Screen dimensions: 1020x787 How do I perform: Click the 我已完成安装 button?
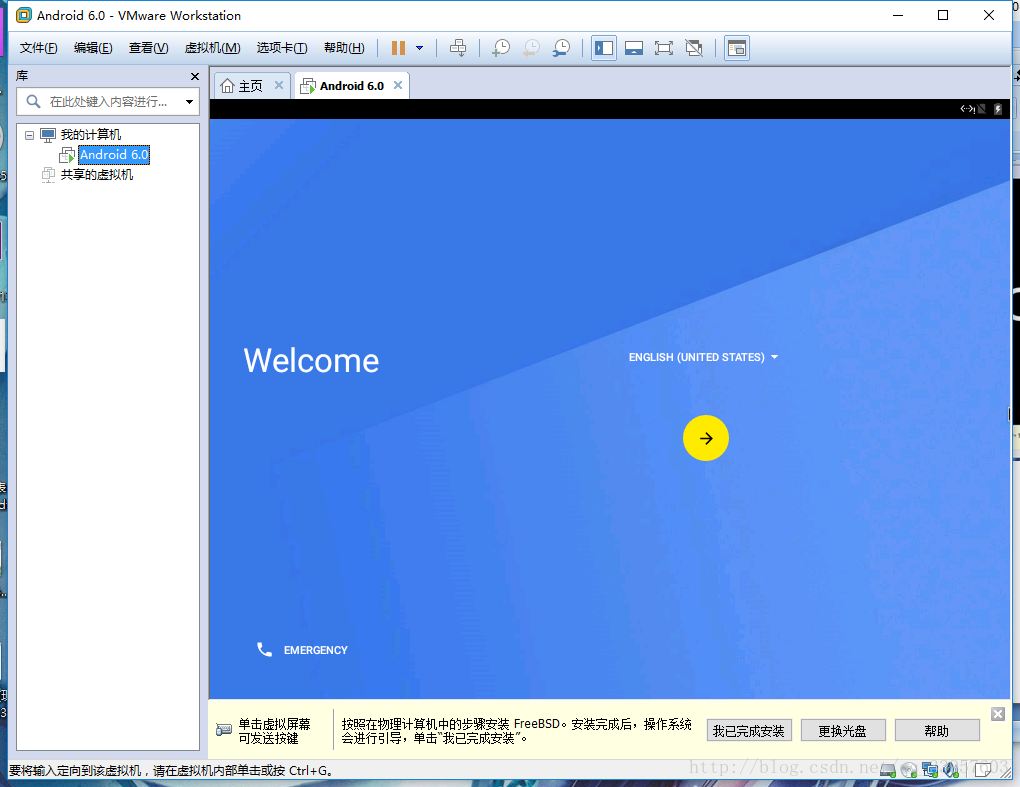[x=749, y=731]
